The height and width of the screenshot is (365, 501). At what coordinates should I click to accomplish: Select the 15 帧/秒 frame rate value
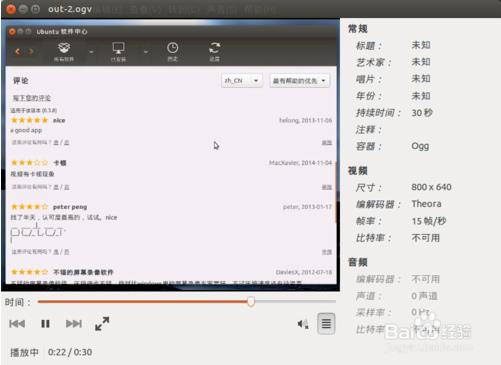(x=429, y=221)
